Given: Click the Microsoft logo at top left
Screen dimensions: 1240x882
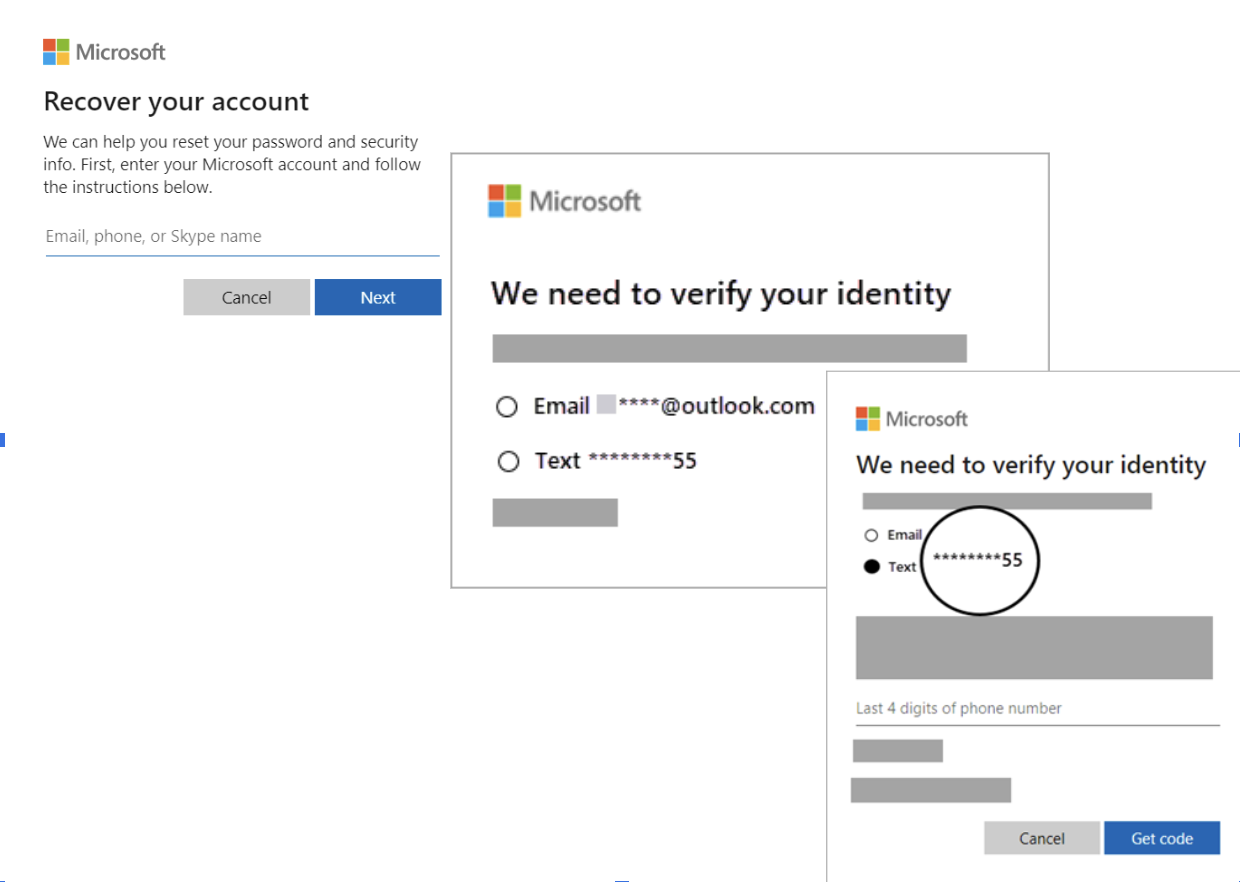Looking at the screenshot, I should coord(103,51).
